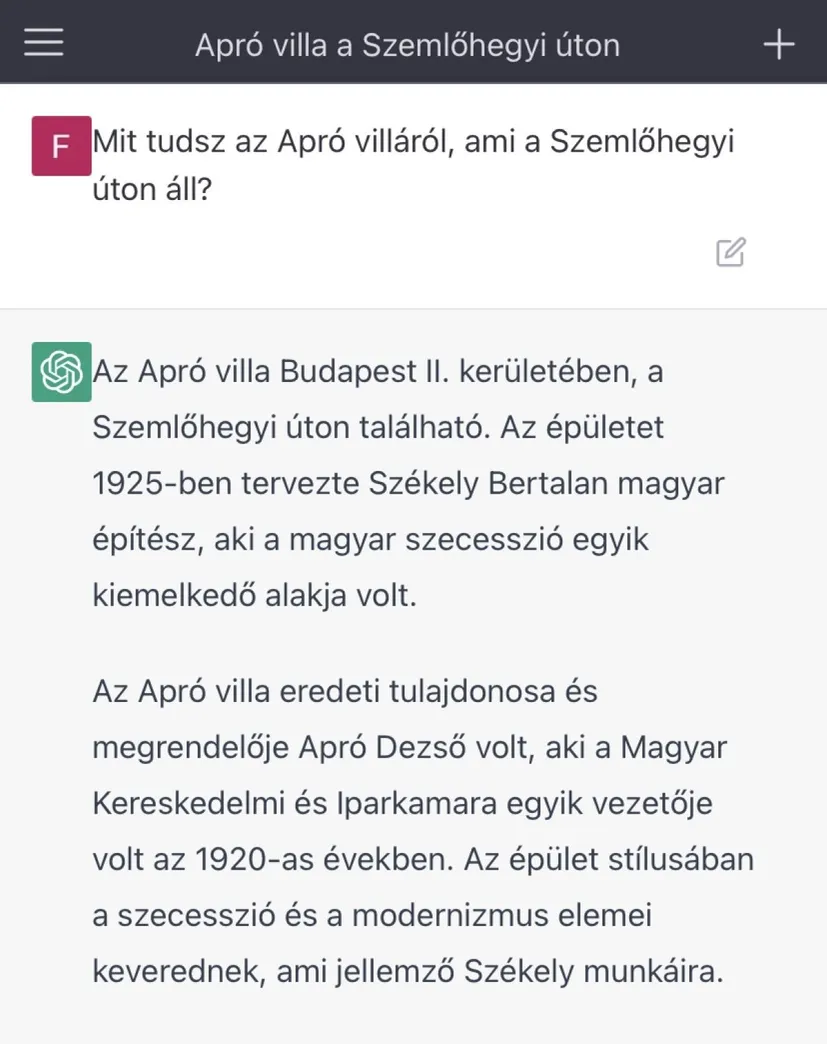Click the line starting 'Kereskedelmi és Iparkamara'
The height and width of the screenshot is (1044, 827).
(x=402, y=804)
